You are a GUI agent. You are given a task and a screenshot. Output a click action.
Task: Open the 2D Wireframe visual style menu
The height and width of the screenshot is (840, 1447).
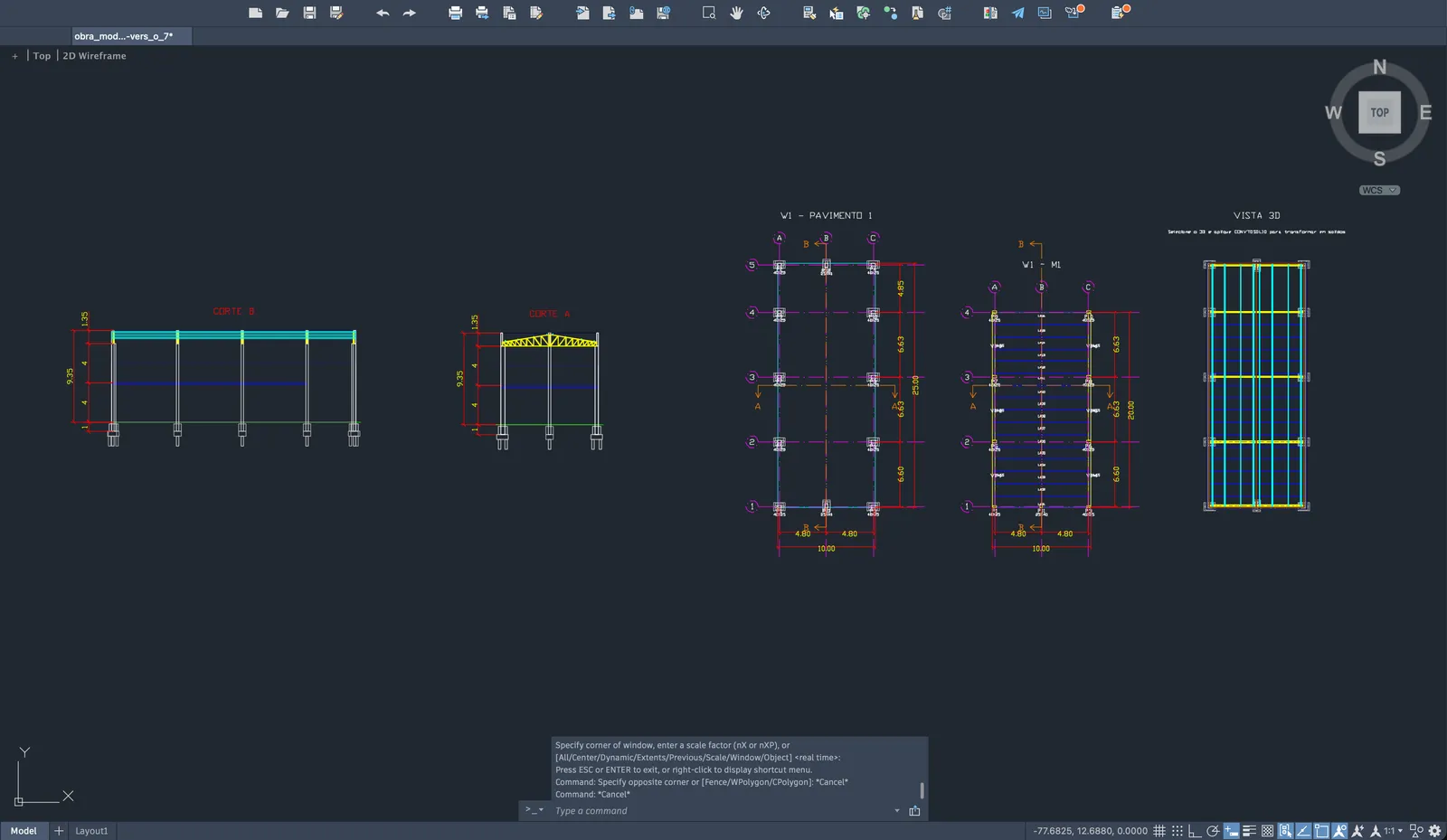click(94, 56)
